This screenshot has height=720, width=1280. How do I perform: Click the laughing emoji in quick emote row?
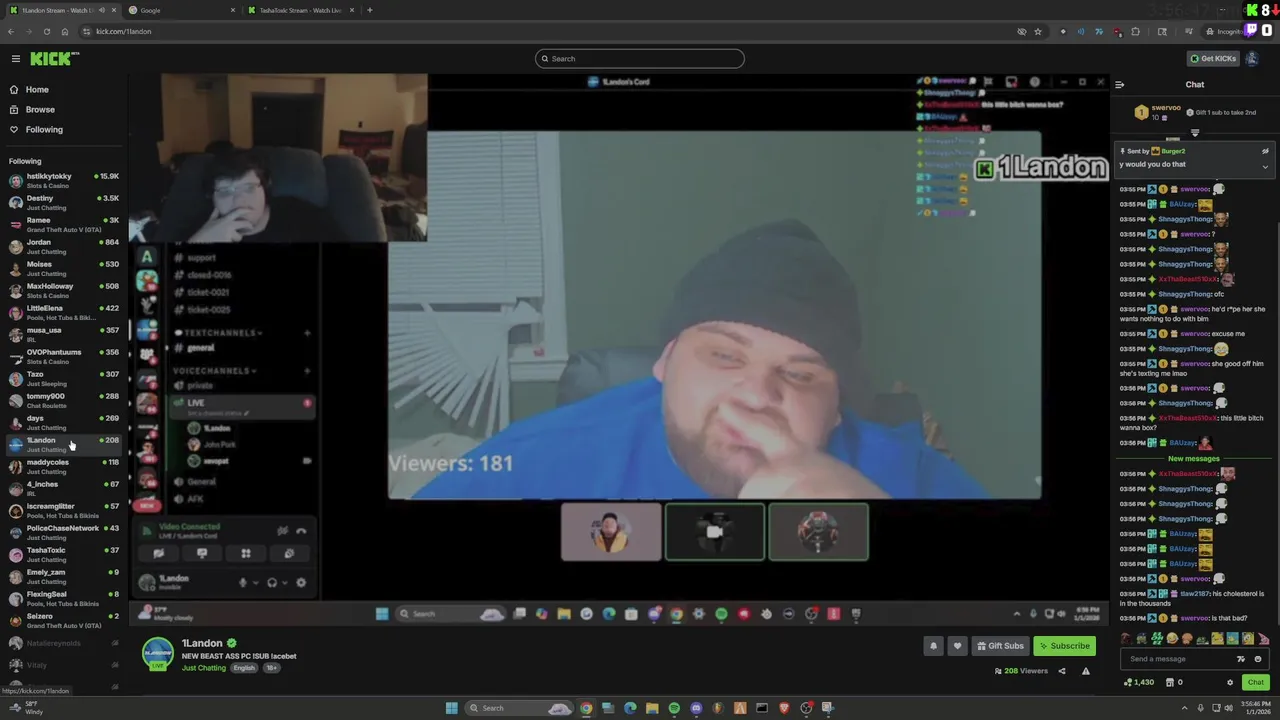pos(1172,639)
